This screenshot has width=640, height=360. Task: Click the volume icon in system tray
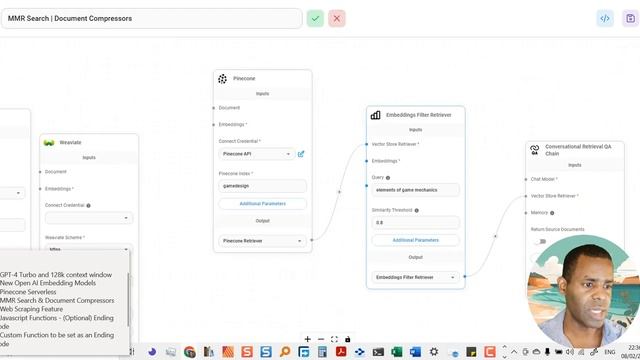[x=570, y=352]
